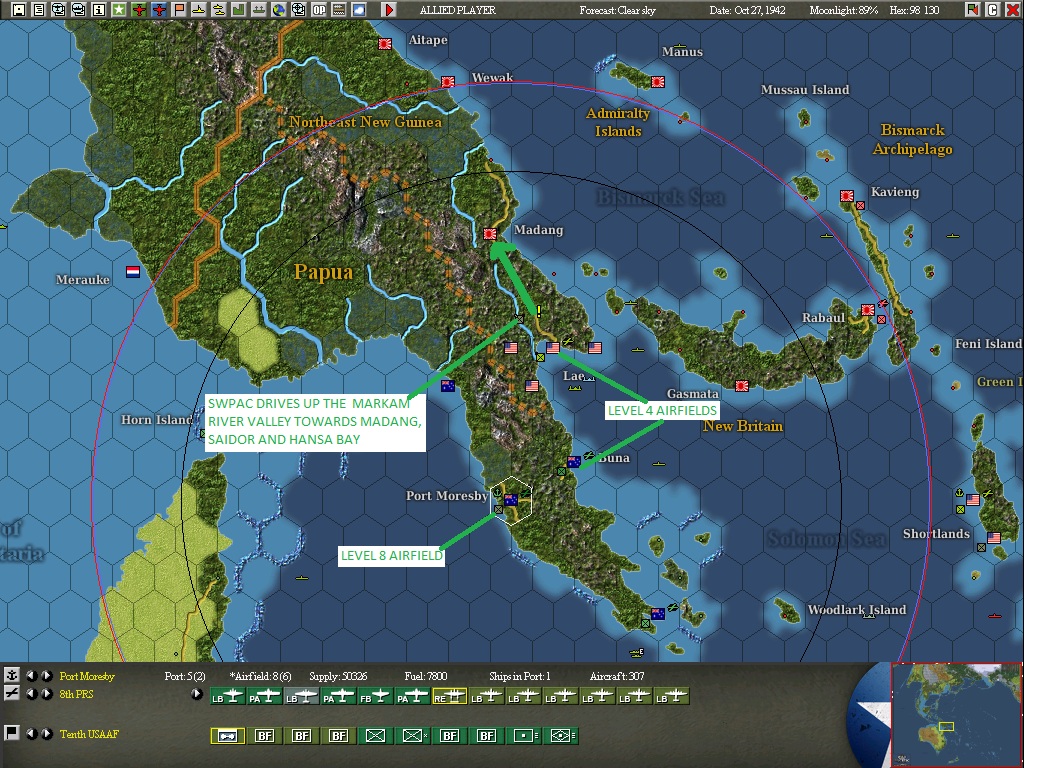The height and width of the screenshot is (768, 1050).
Task: Open the document list icon beside save
Action: pyautogui.click(x=39, y=9)
